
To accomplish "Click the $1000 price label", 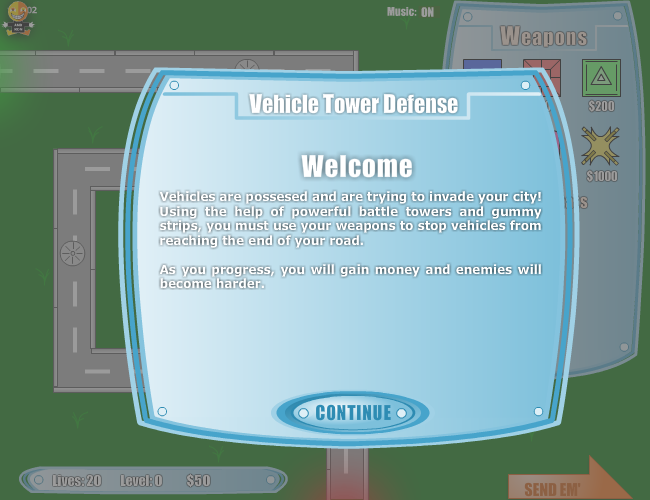I will pos(601,176).
